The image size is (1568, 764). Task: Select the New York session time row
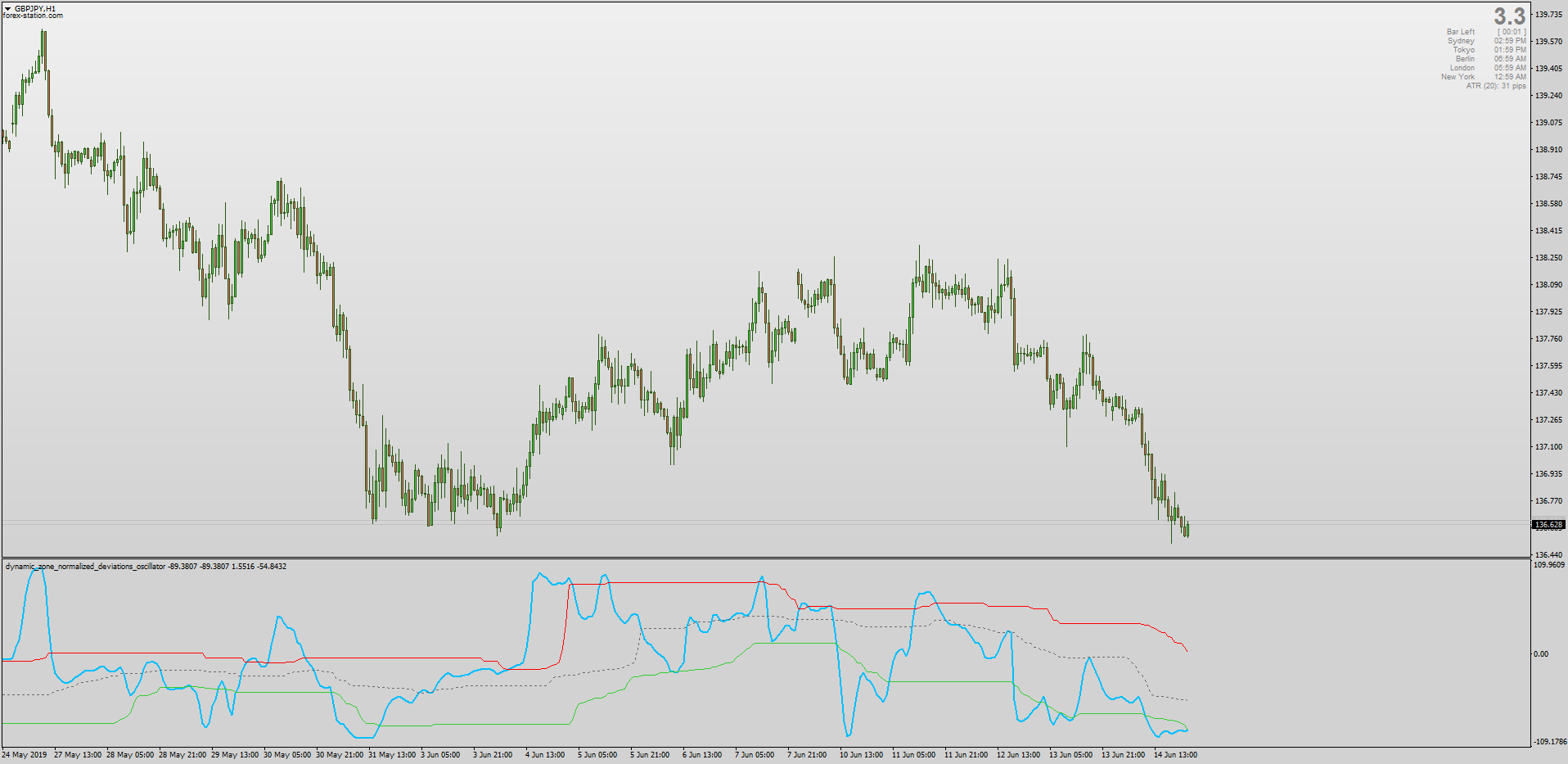1484,77
